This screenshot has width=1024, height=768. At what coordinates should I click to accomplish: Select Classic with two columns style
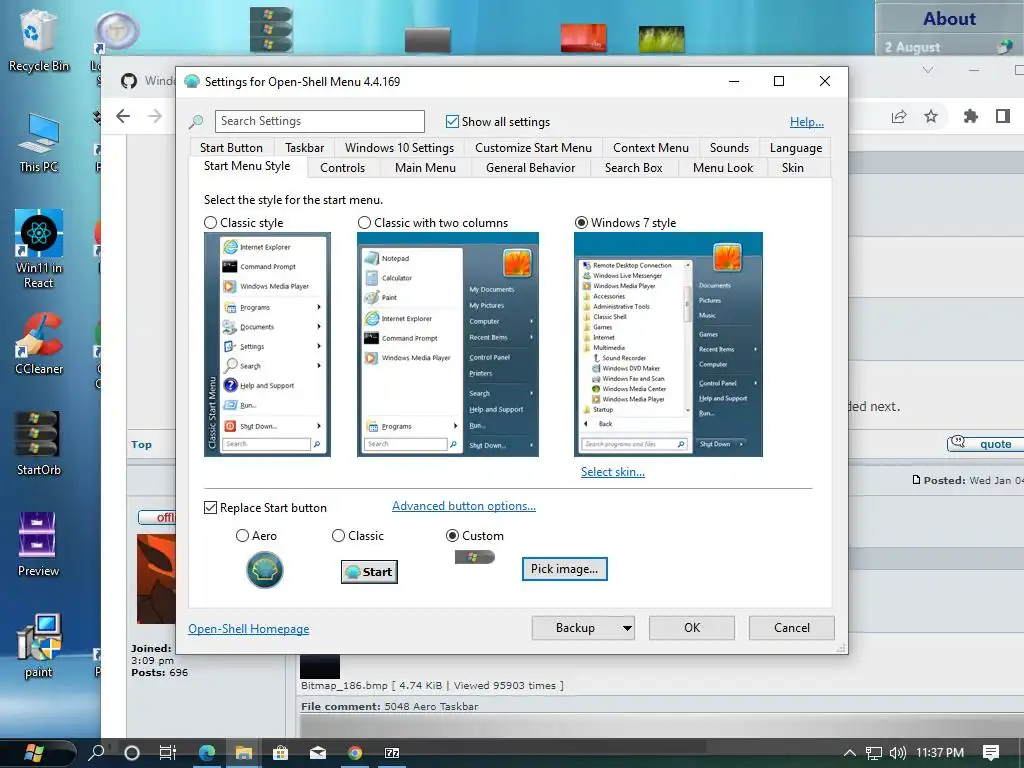click(x=364, y=223)
